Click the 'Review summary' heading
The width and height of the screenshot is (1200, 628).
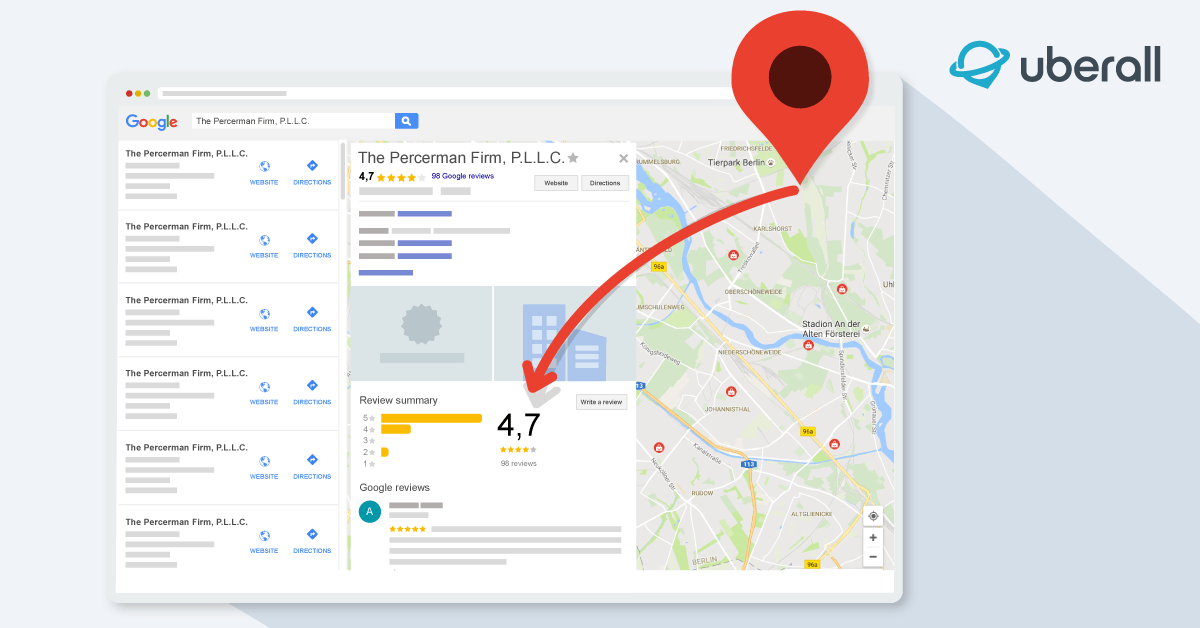(399, 400)
